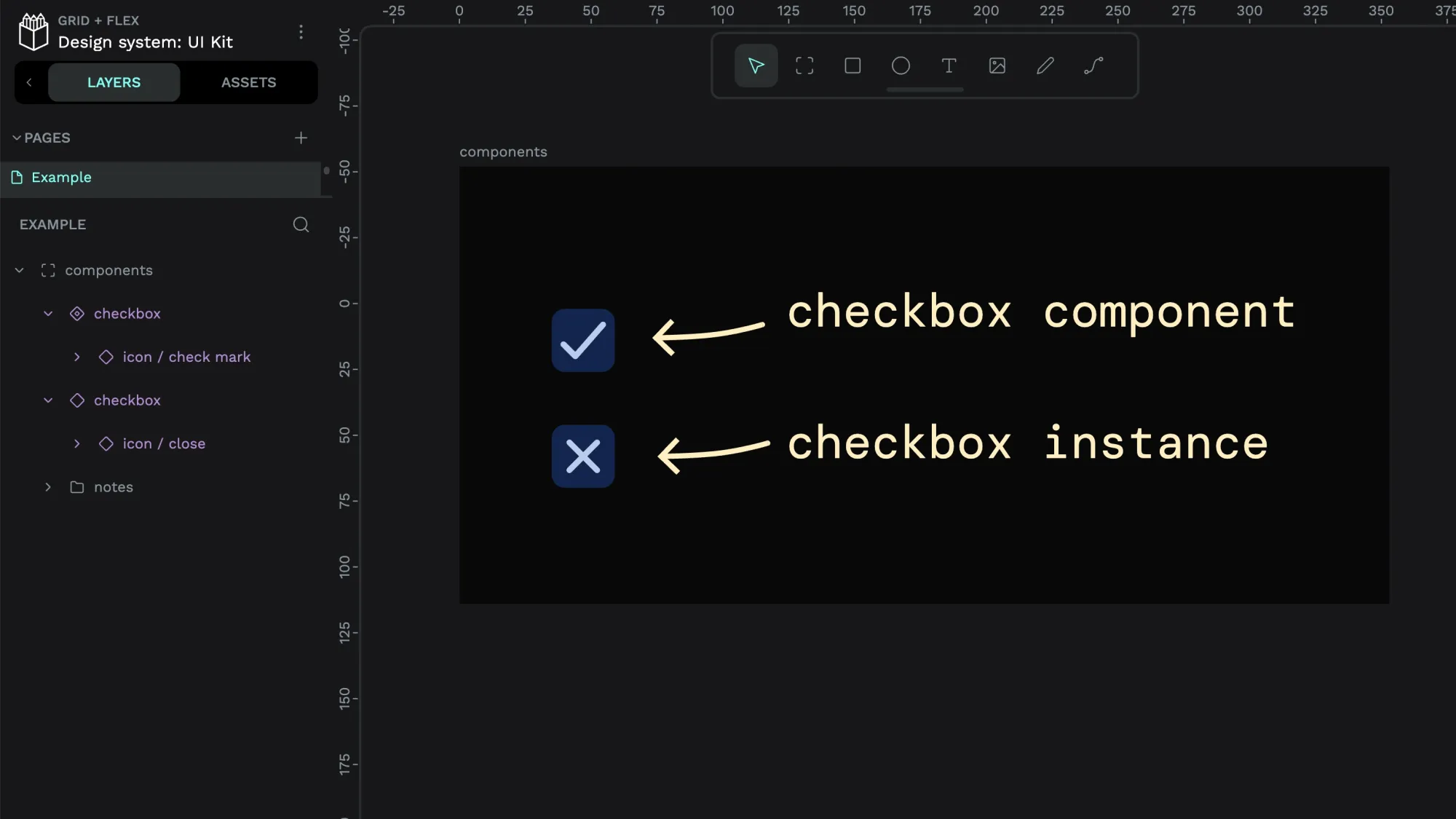
Task: Collapse the components board layer
Action: pyautogui.click(x=20, y=271)
